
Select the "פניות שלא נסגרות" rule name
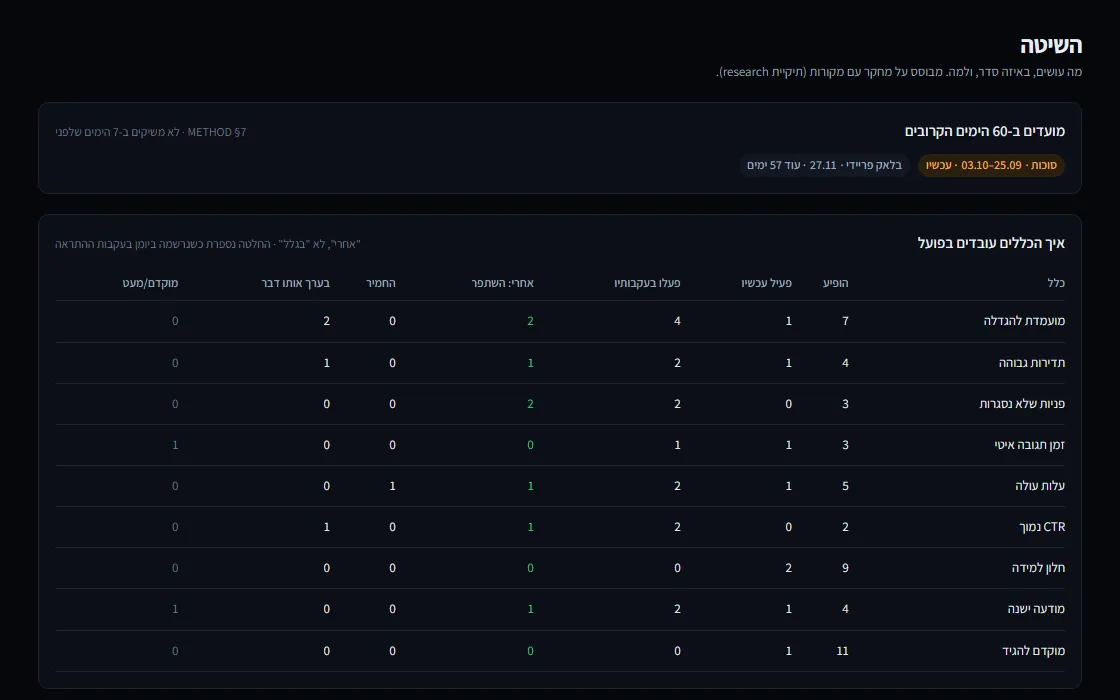click(x=1021, y=404)
